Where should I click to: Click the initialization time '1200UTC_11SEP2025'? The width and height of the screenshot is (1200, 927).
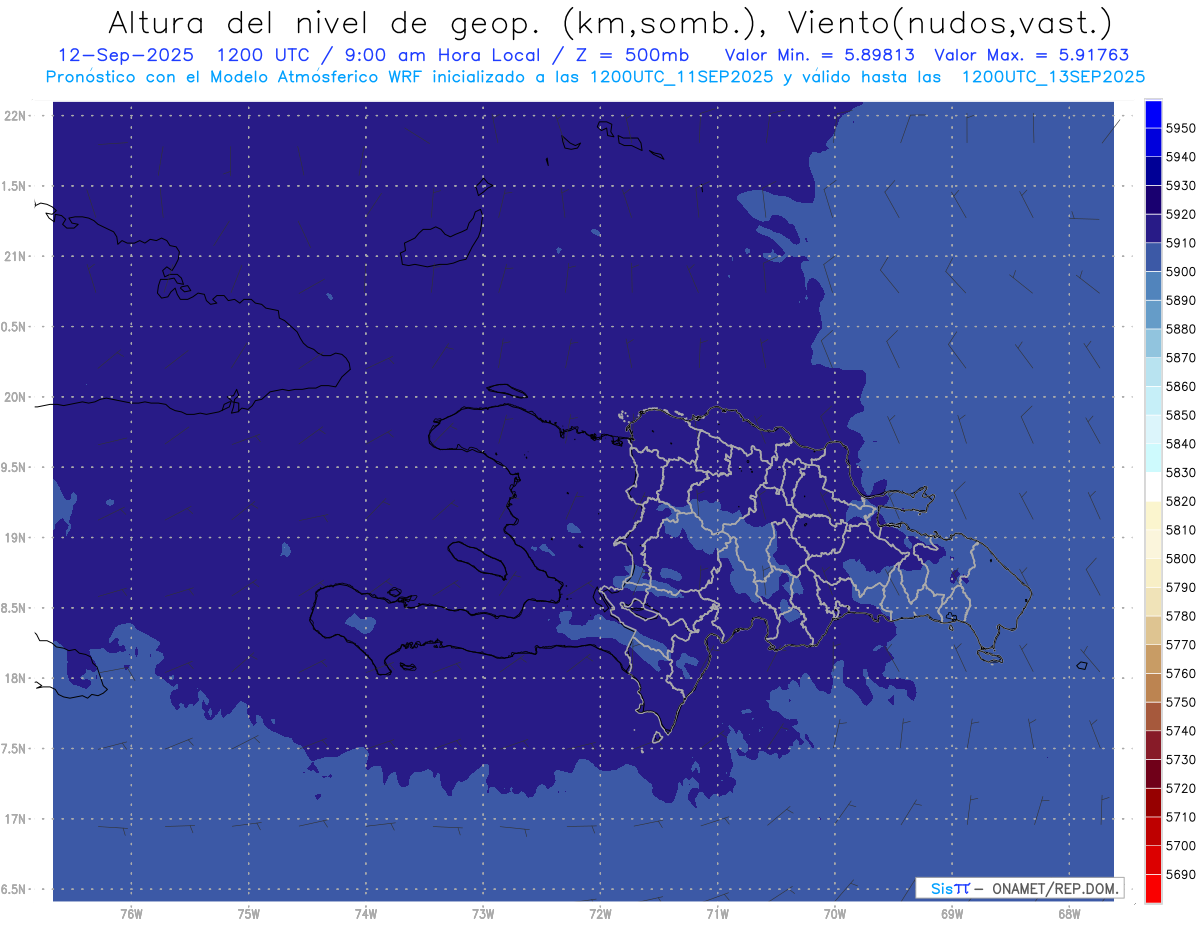[x=682, y=76]
